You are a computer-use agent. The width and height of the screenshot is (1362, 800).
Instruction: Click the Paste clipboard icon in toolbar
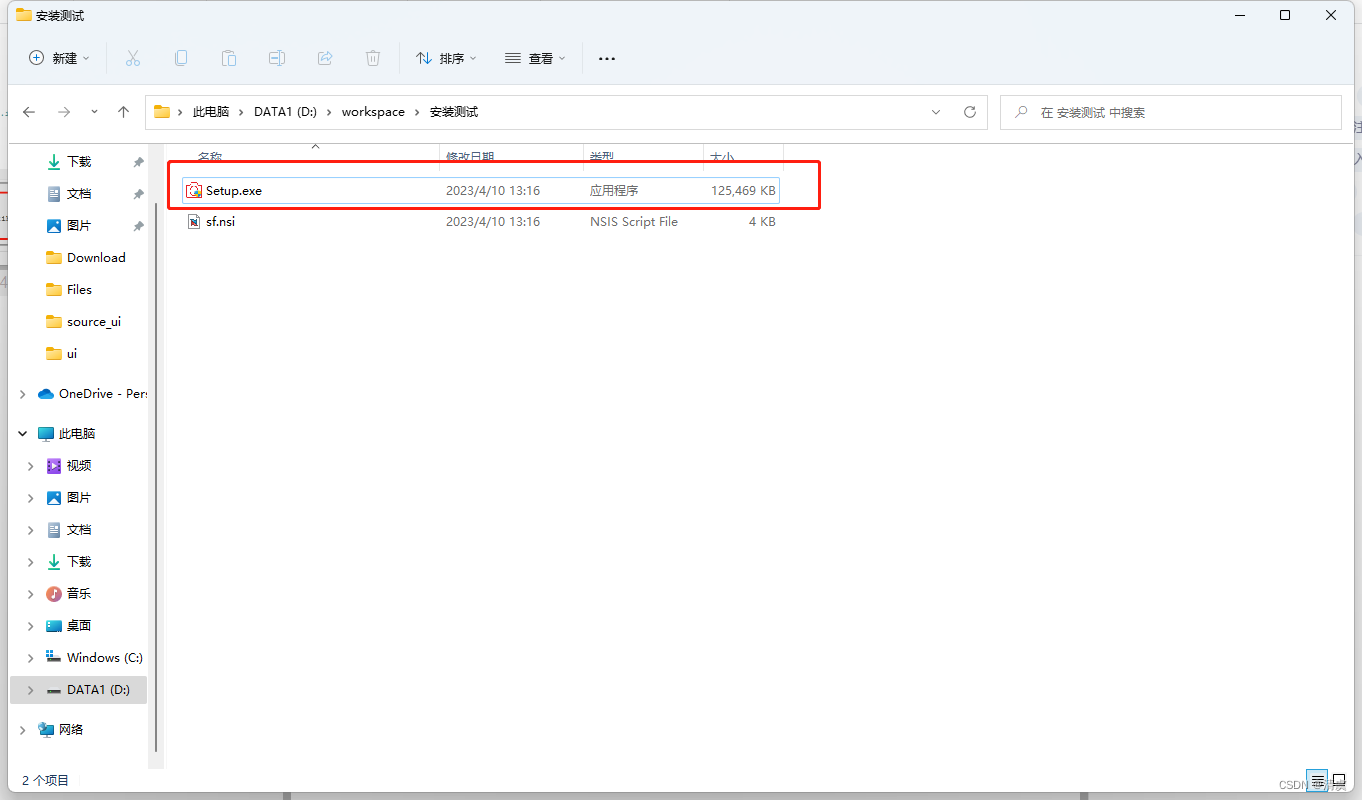coord(229,58)
